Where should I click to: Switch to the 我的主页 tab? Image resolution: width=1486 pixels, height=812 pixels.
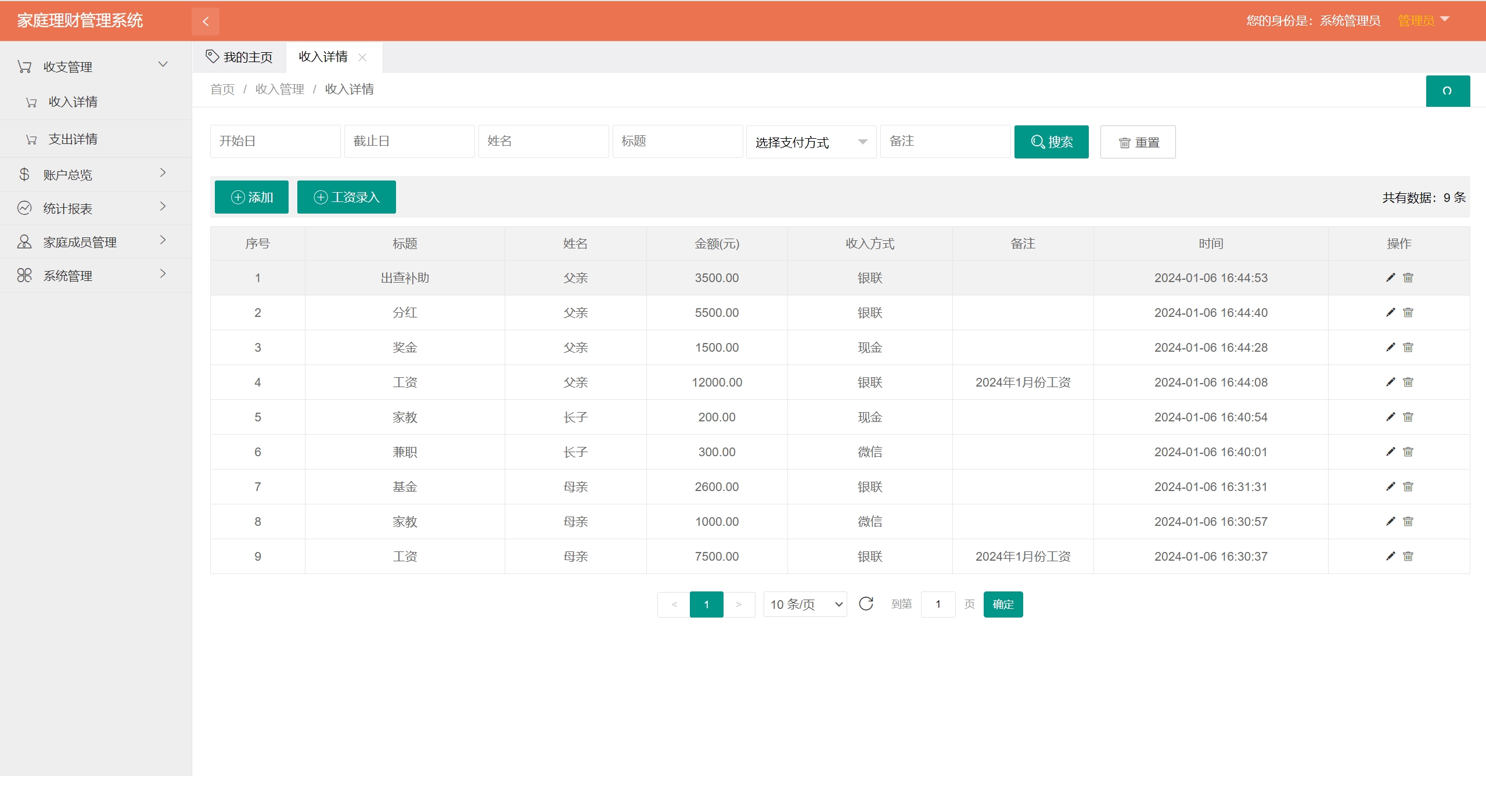click(239, 57)
